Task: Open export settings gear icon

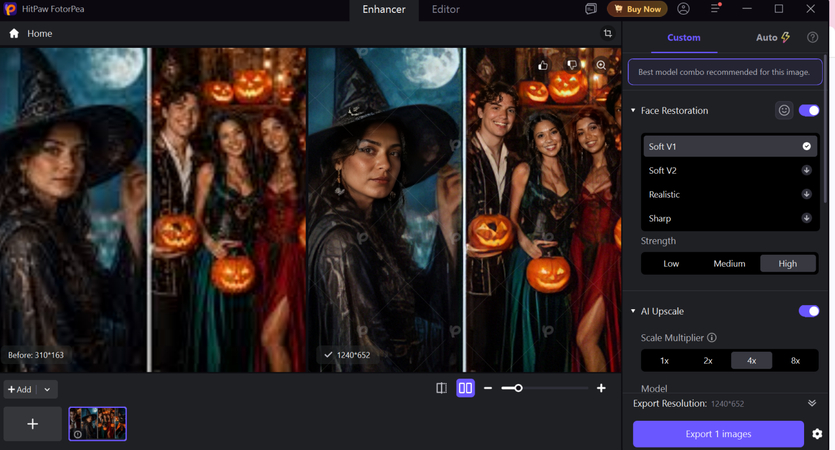Action: click(817, 434)
